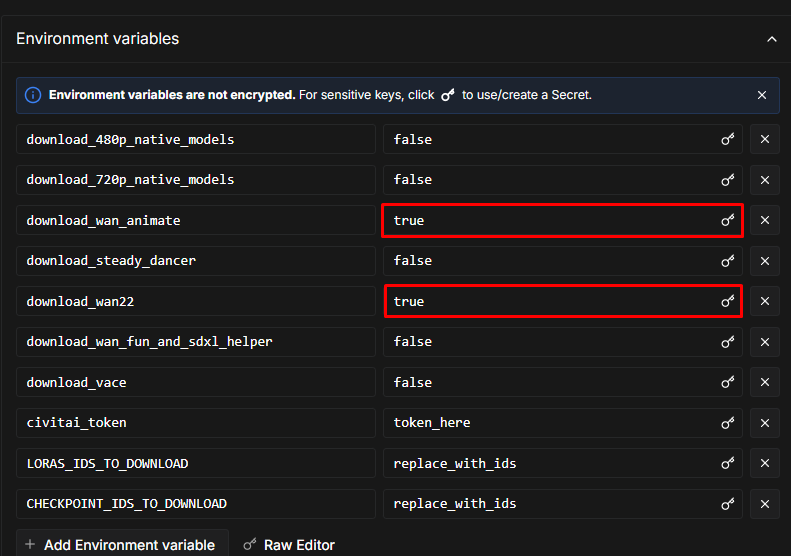Remove the download_720p_native_models variable
This screenshot has height=556, width=791.
tap(765, 180)
